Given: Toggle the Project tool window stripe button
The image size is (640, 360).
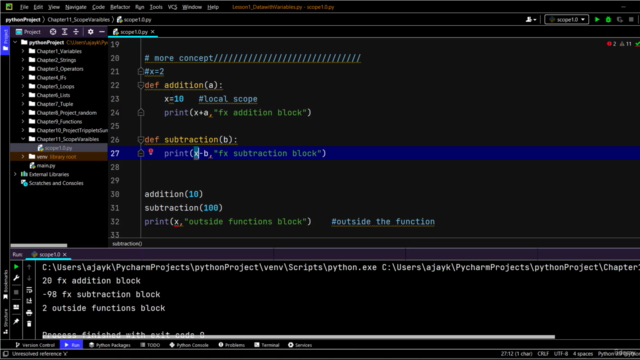Looking at the screenshot, I should (5, 40).
